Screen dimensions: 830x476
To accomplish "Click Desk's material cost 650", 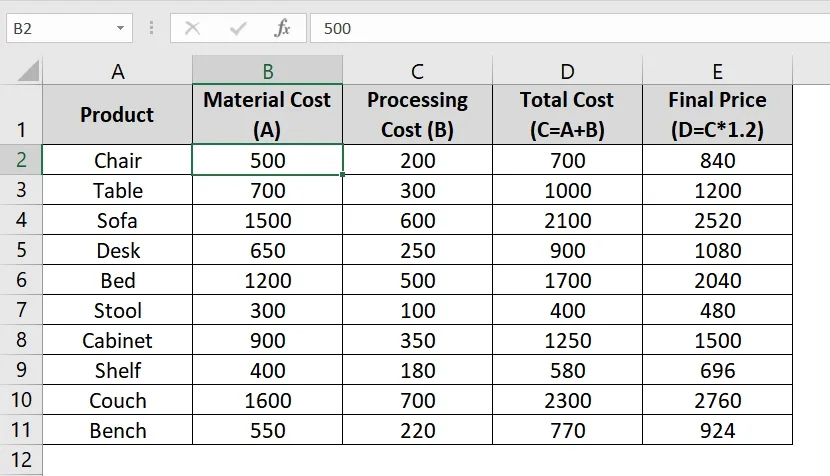I will (x=267, y=250).
